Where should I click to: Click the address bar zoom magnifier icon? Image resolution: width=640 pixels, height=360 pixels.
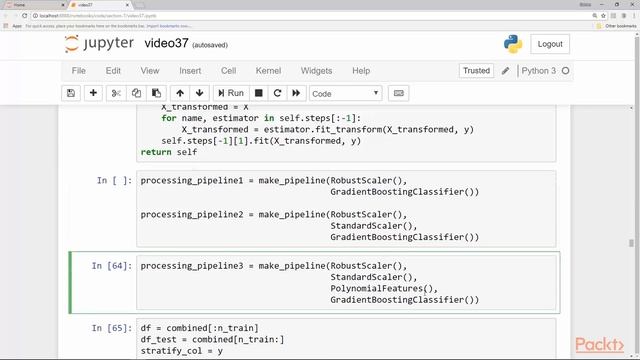coord(595,16)
